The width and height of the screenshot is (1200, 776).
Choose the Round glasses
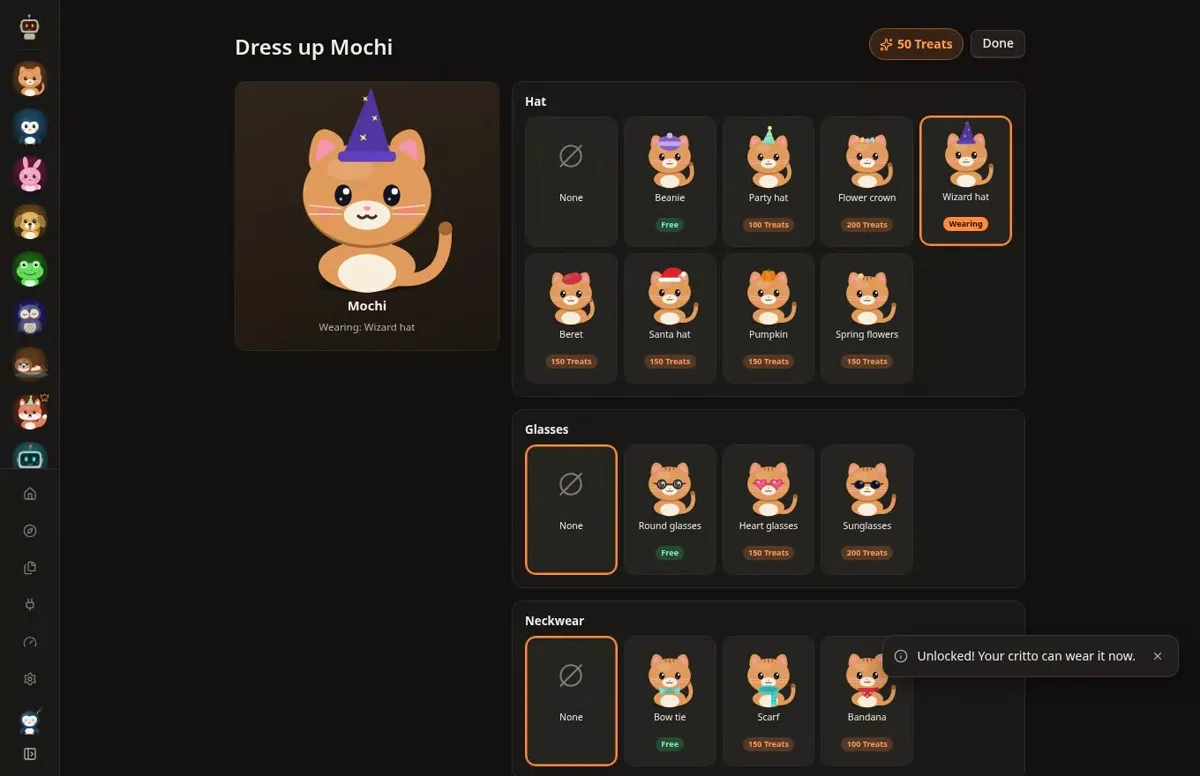[x=670, y=509]
